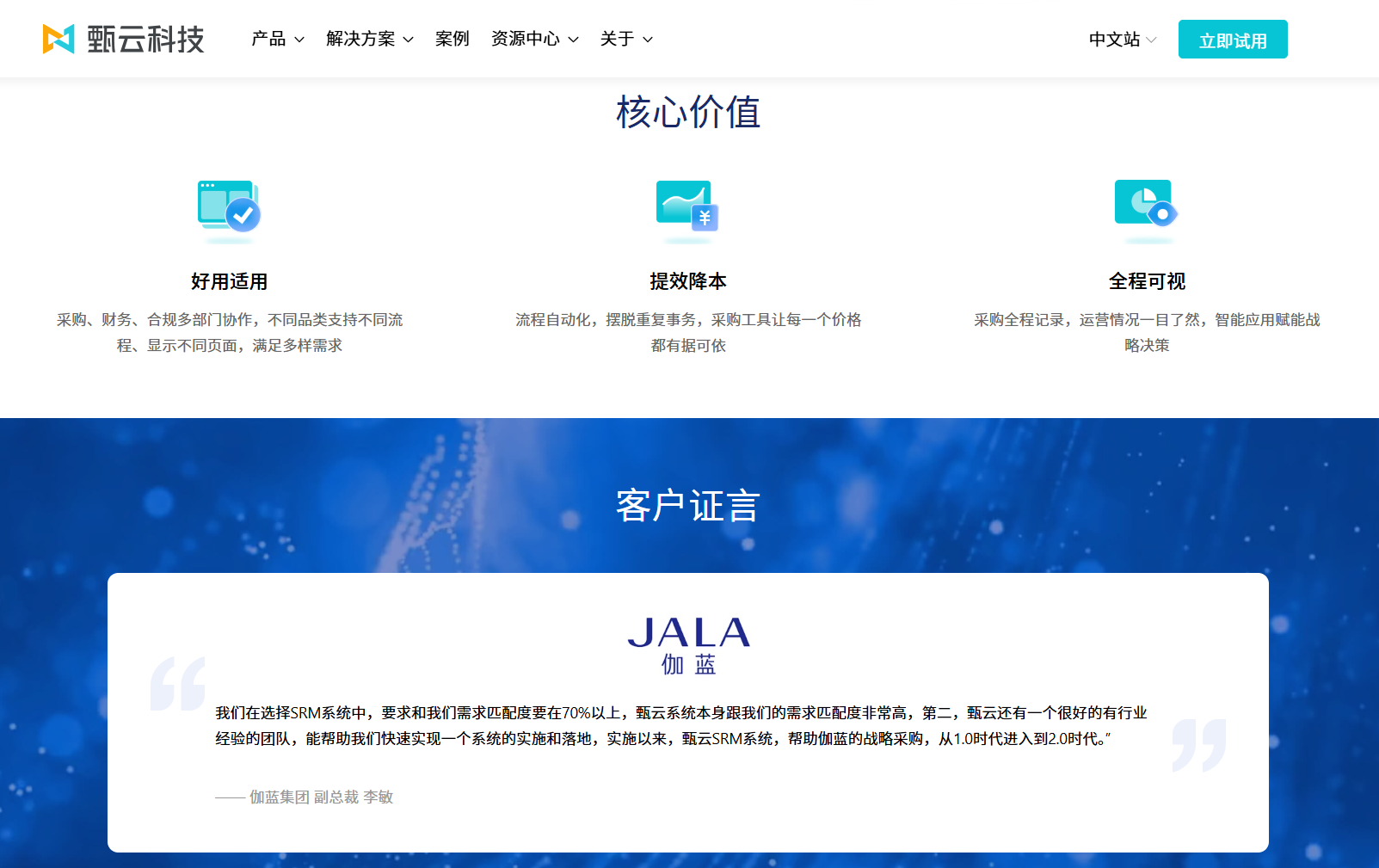Screen dimensions: 1379x868
Task: Expand the 关于 dropdown chevron
Action: 648,40
